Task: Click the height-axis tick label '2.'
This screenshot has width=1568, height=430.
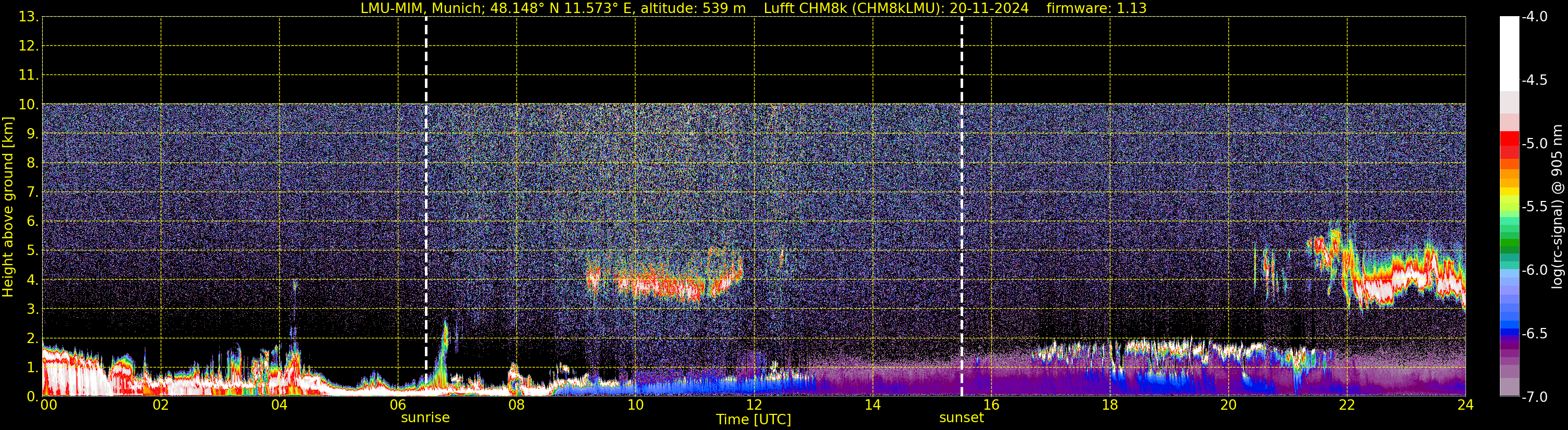Action: (32, 339)
